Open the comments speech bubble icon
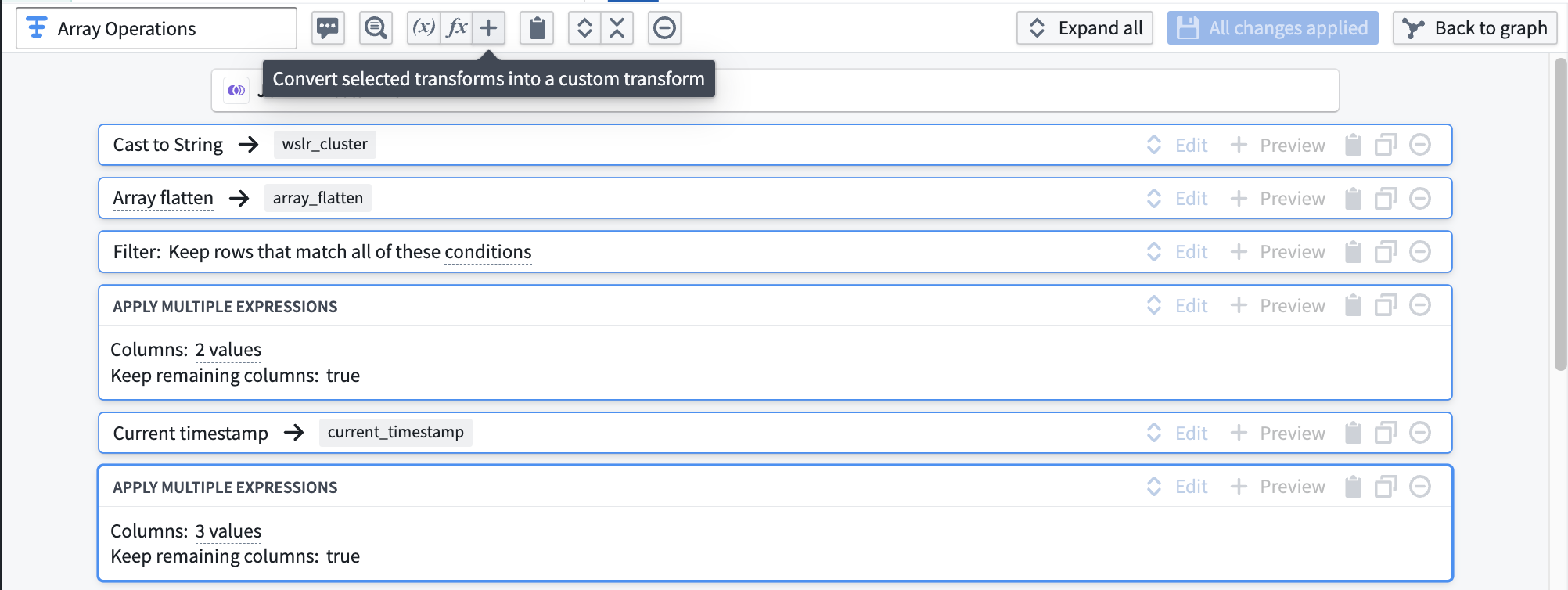Image resolution: width=1568 pixels, height=590 pixels. pyautogui.click(x=328, y=28)
